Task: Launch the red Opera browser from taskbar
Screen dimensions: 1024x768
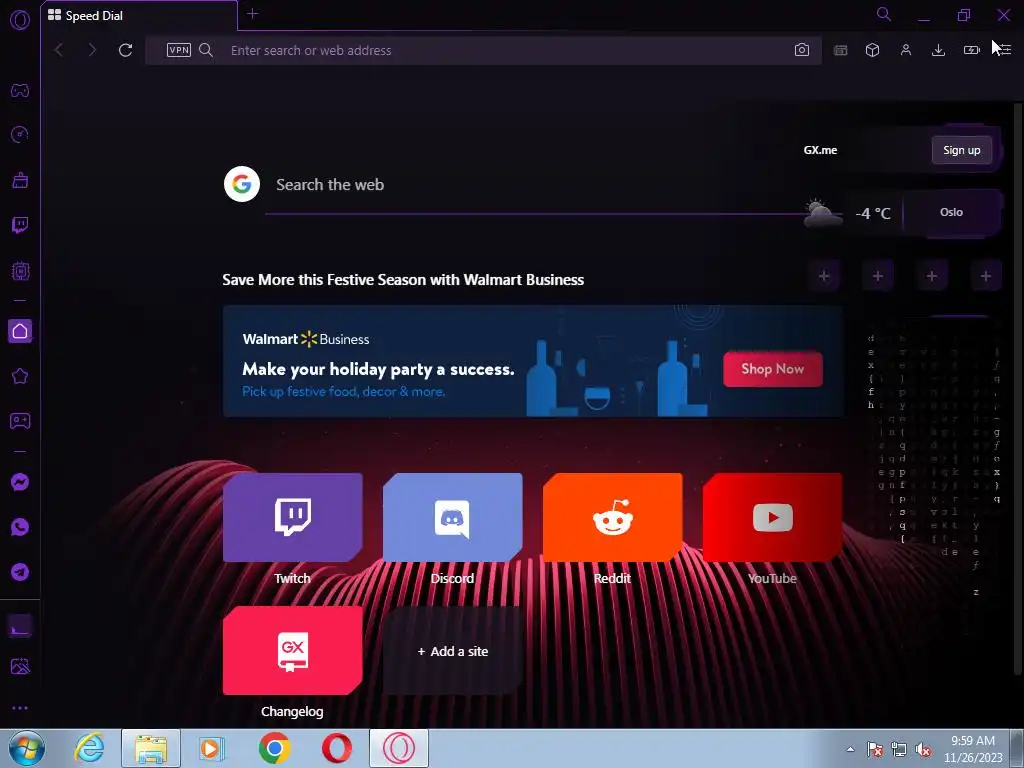Action: pos(336,748)
